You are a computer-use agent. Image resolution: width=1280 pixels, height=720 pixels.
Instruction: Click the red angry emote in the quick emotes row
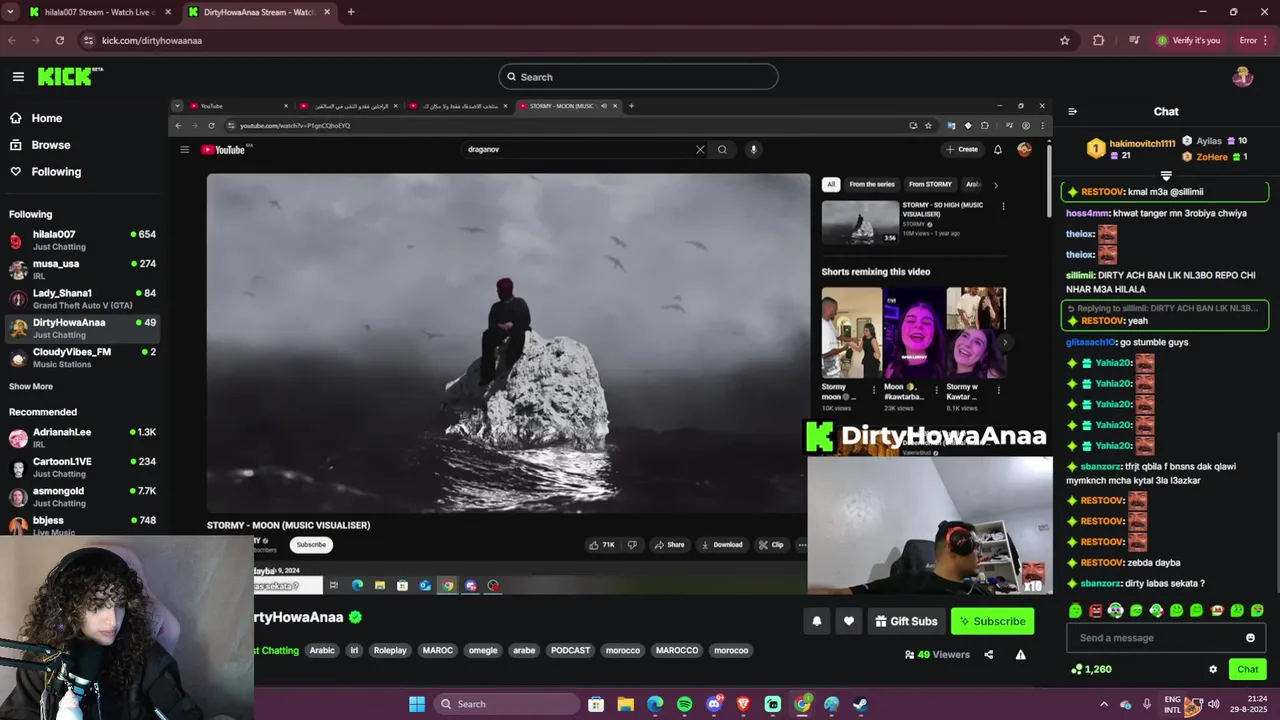coord(1095,610)
